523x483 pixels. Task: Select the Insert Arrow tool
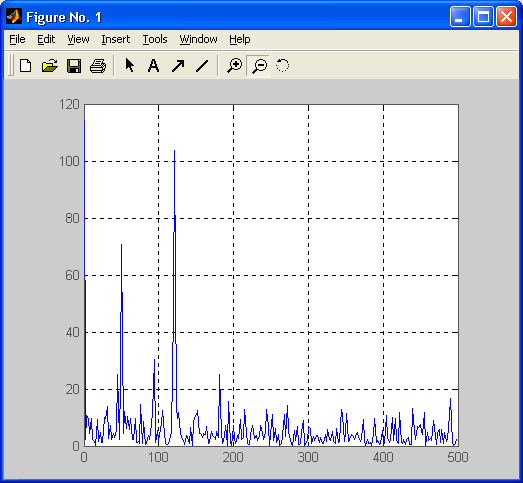178,66
